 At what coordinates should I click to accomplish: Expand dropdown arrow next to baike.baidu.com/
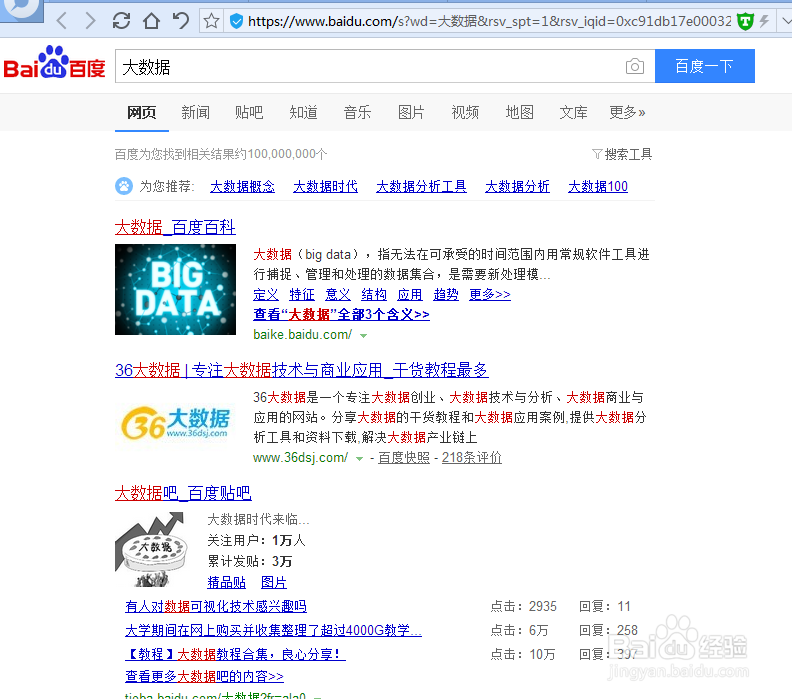(363, 335)
